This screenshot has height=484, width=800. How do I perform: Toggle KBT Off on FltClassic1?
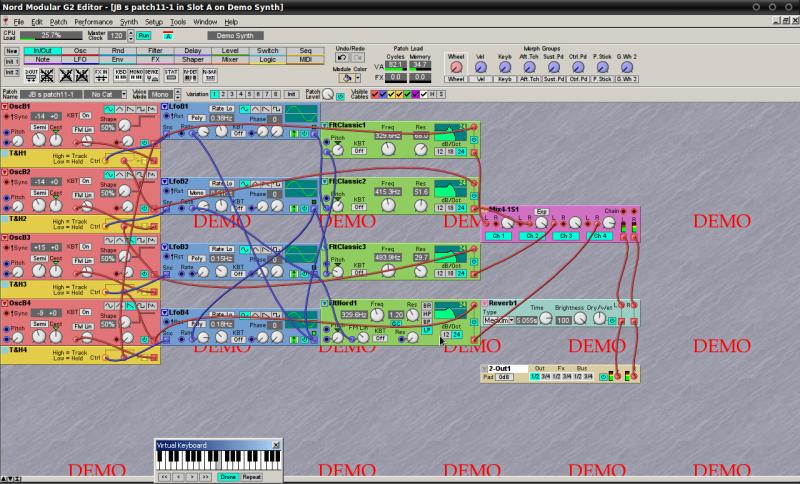pos(359,151)
